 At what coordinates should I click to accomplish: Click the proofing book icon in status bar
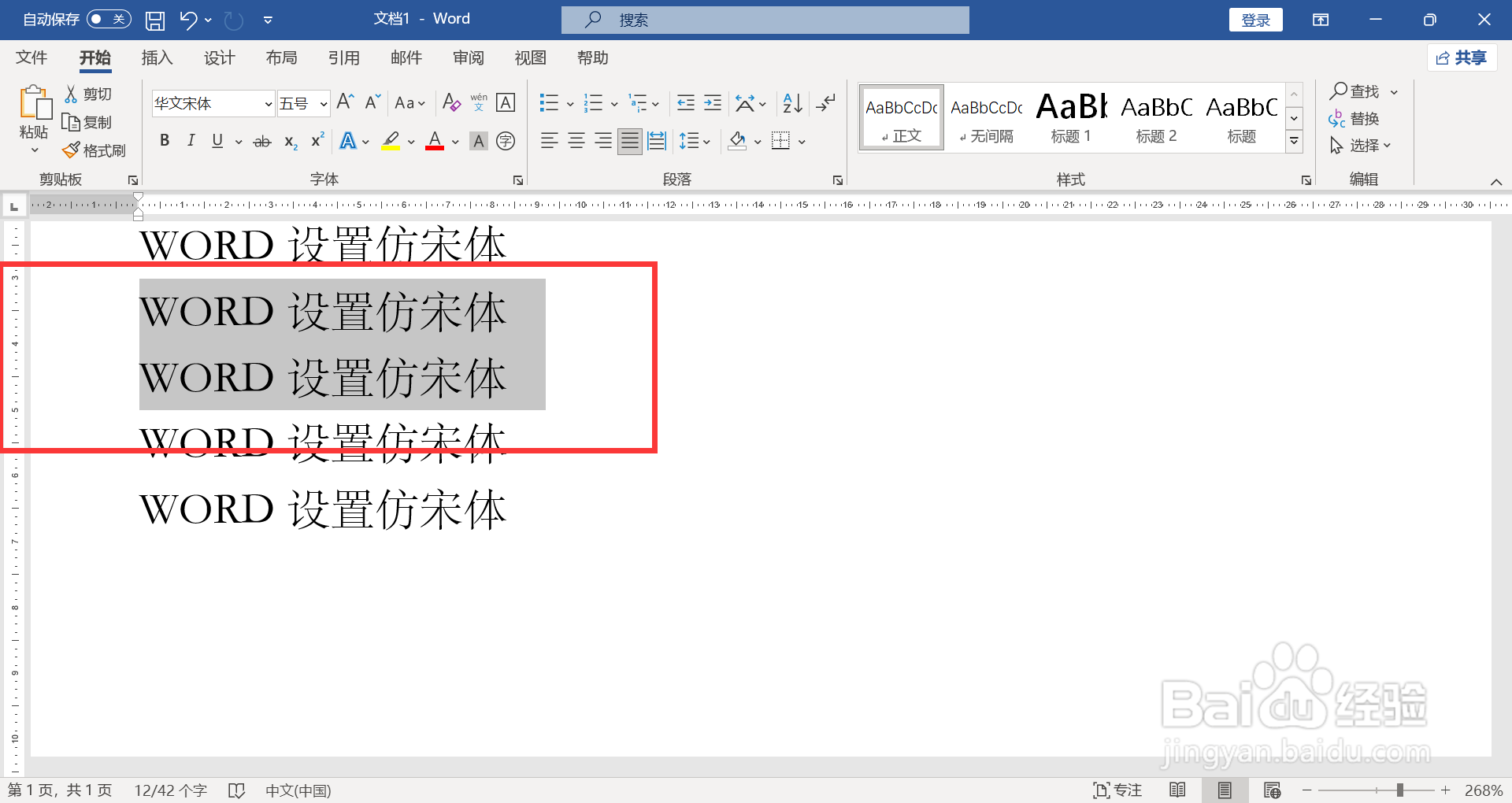pos(236,790)
